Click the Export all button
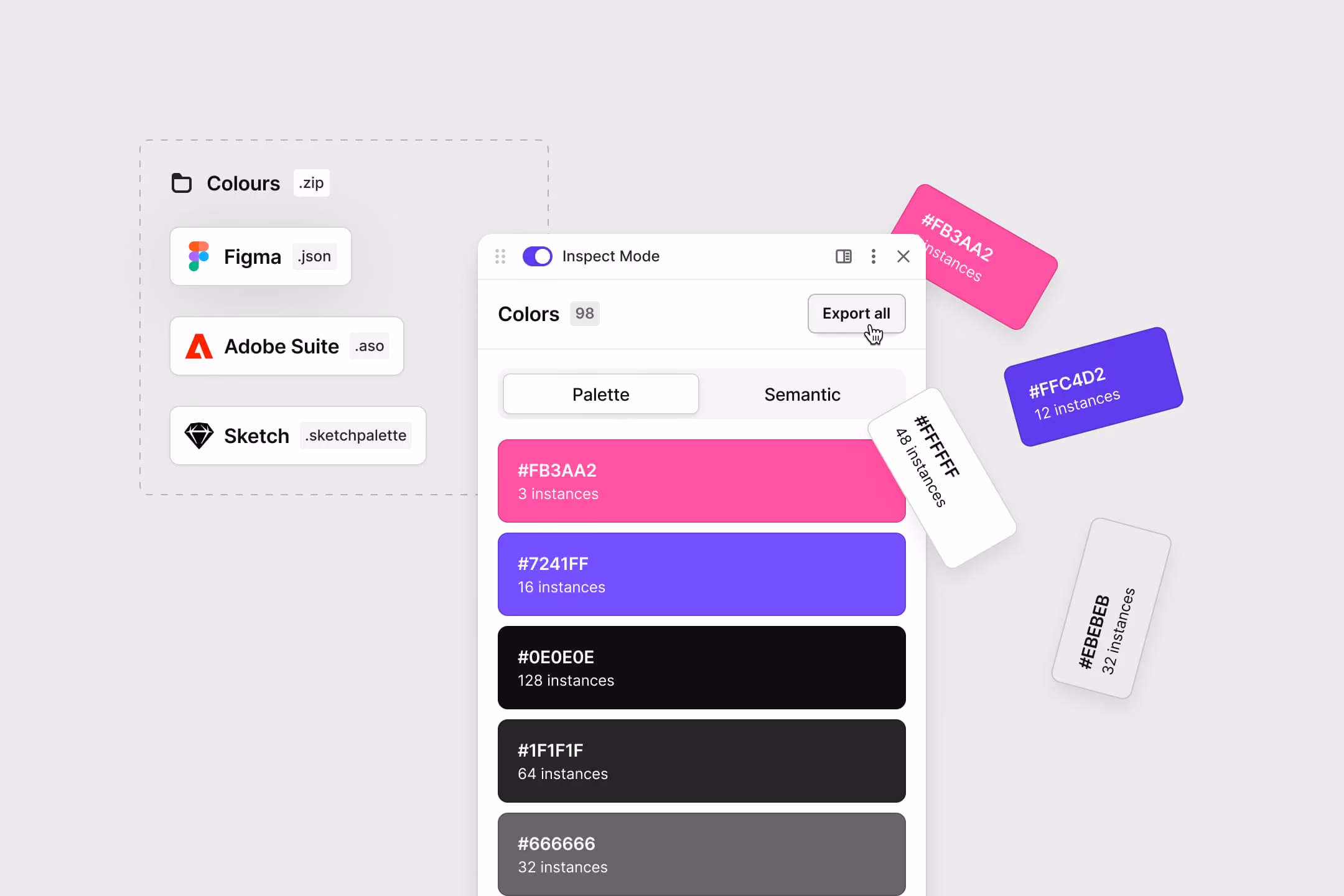Screen dimensions: 1344x896 [856, 314]
